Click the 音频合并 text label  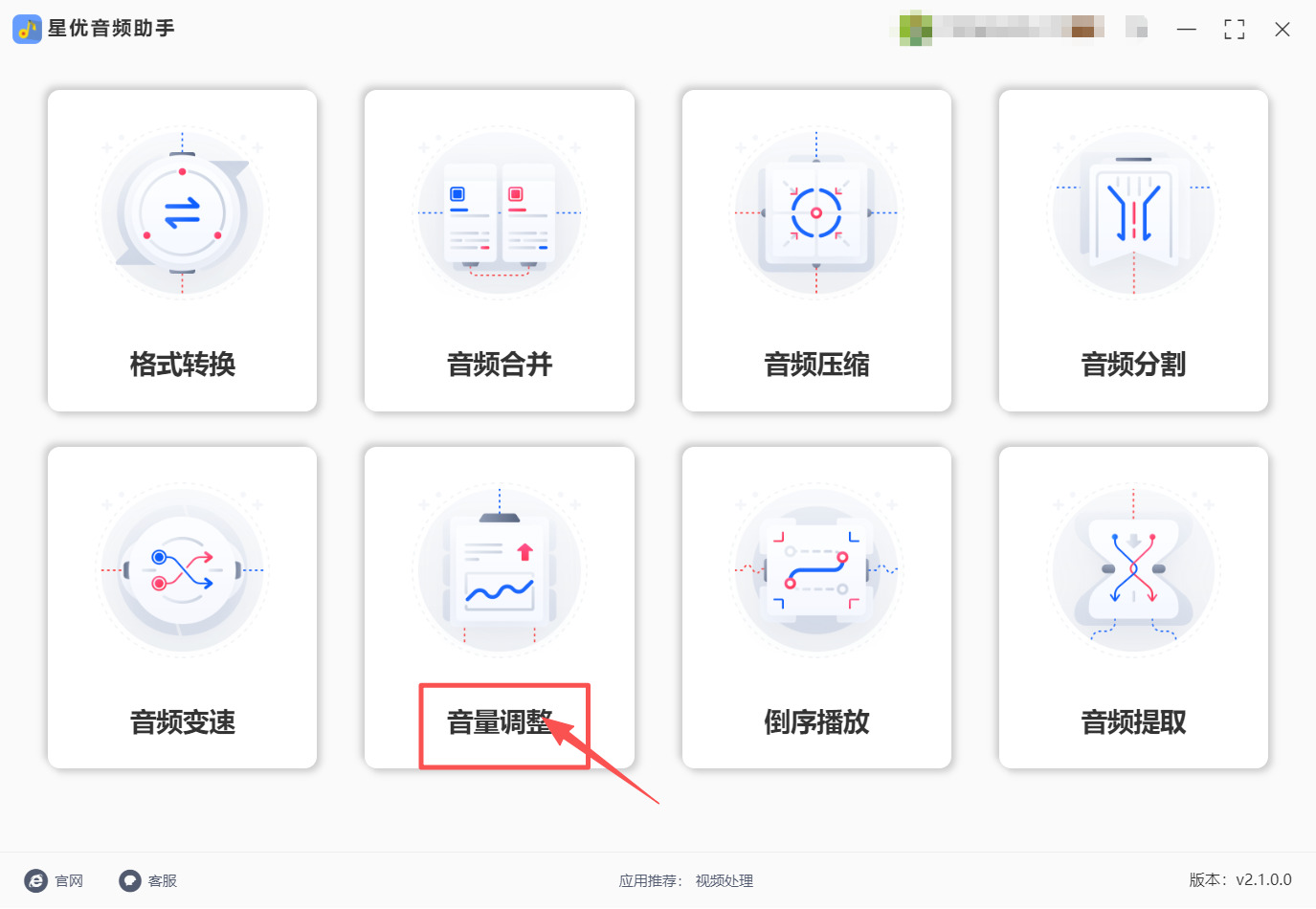(x=500, y=364)
